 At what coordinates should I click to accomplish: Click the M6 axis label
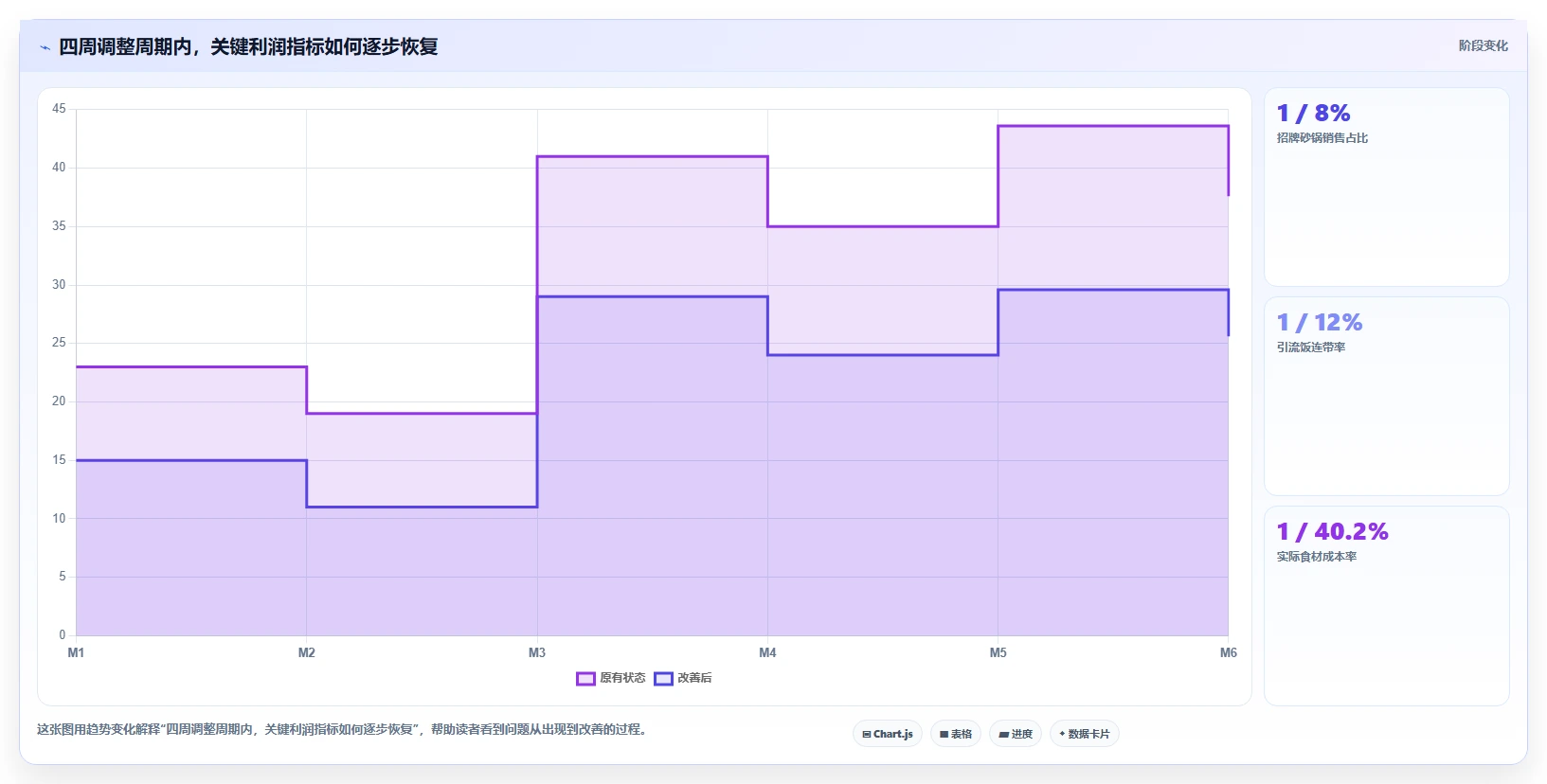click(x=1229, y=652)
